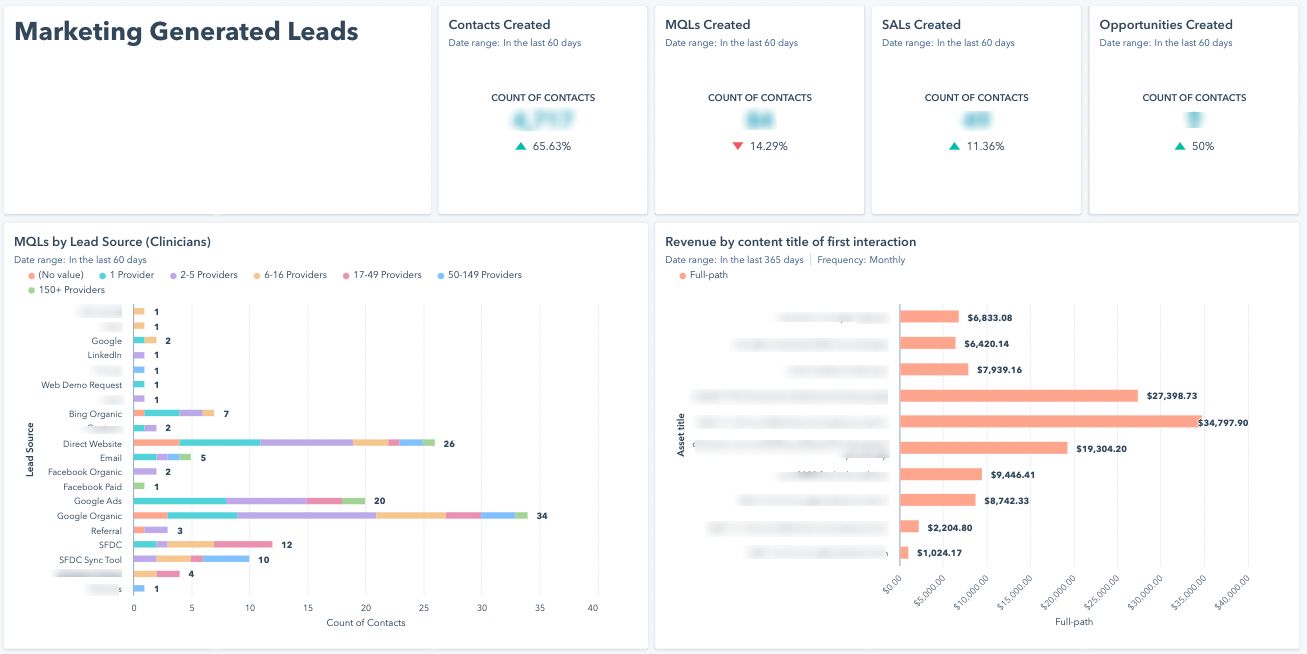The width and height of the screenshot is (1307, 654).
Task: Click the $9,446.41 revenue value
Action: [x=1013, y=475]
